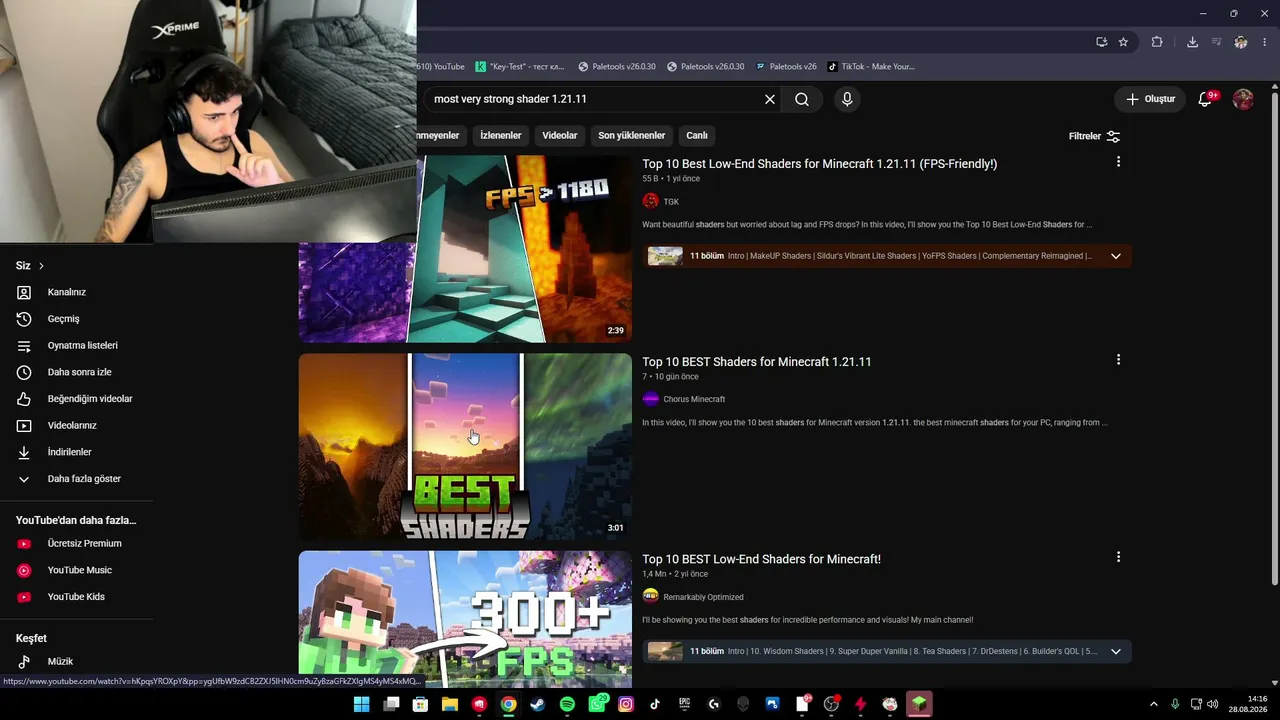This screenshot has width=1280, height=720.
Task: Open options for Top 10 BEST Shaders 1.21.11
Action: coord(1118,360)
